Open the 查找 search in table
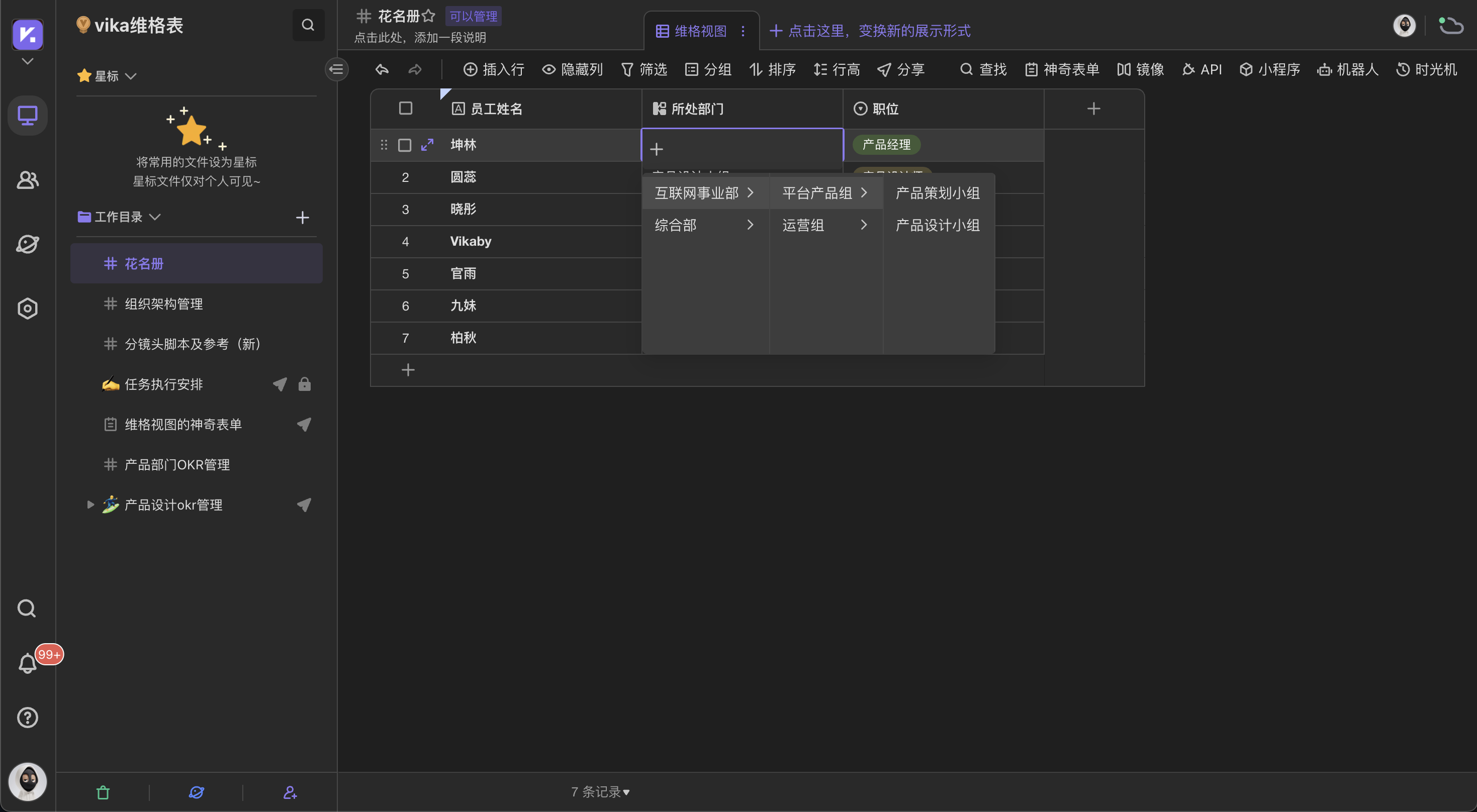The height and width of the screenshot is (812, 1477). pyautogui.click(x=983, y=69)
